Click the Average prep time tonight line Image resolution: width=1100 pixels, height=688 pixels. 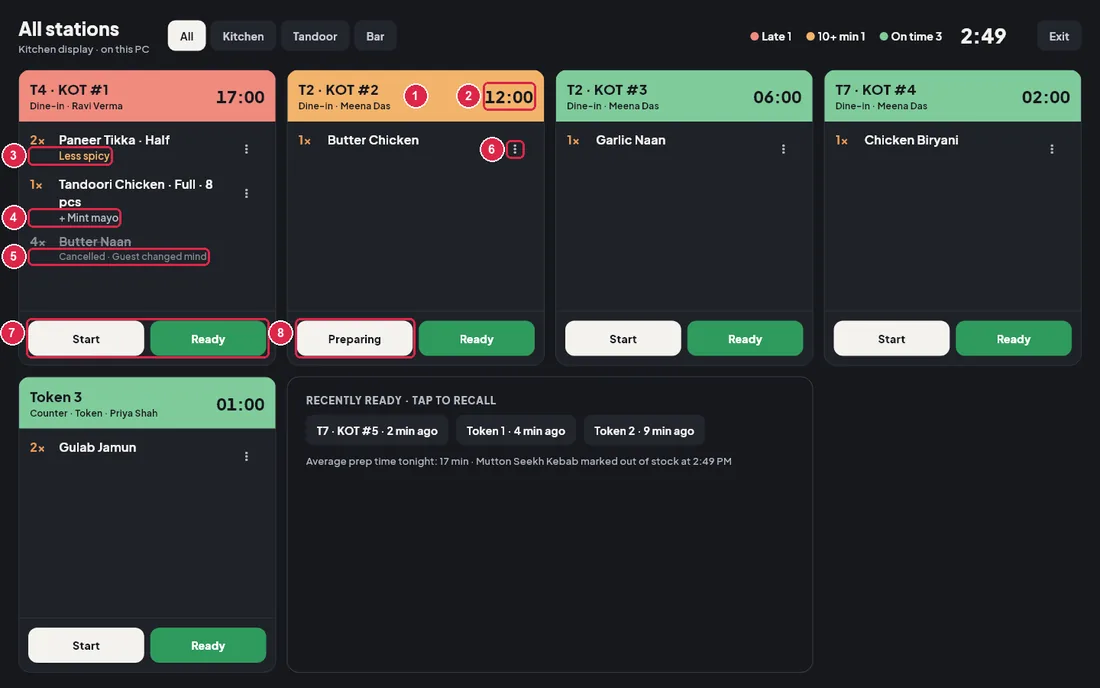[x=518, y=461]
